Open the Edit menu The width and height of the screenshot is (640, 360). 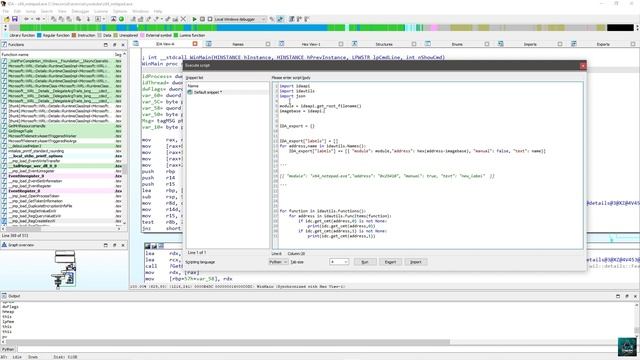click(18, 11)
